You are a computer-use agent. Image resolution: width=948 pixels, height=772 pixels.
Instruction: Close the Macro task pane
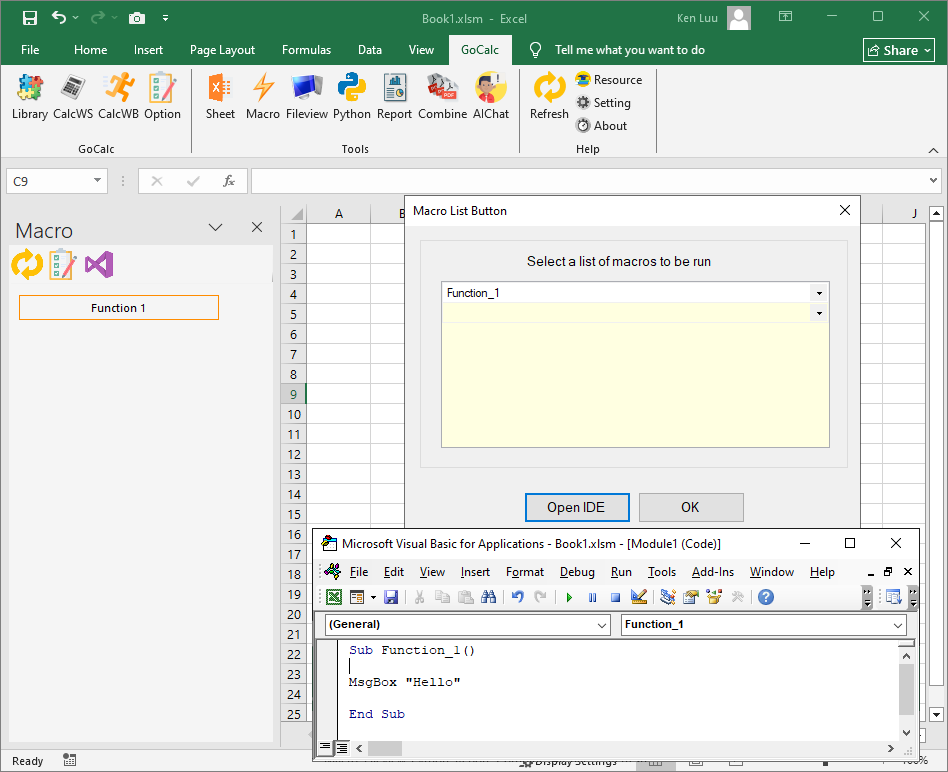coord(257,227)
